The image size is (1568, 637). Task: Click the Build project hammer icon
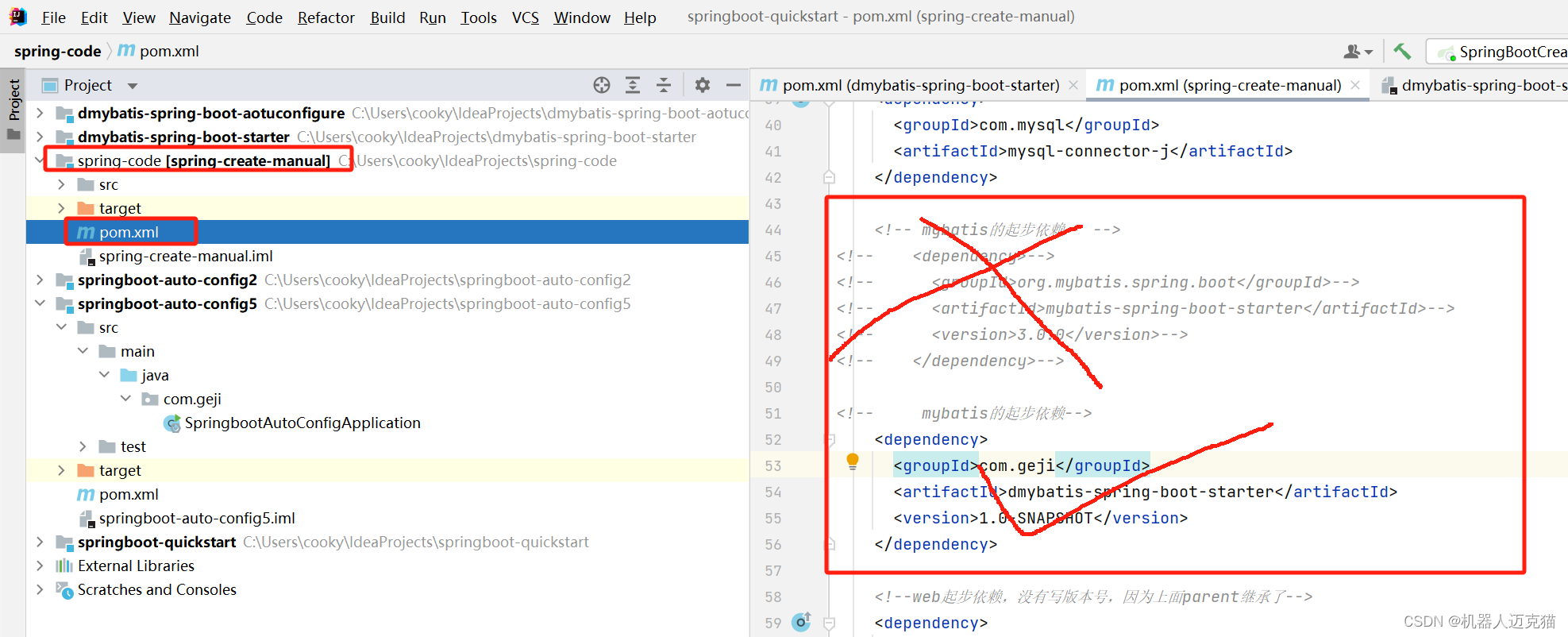pos(1402,52)
